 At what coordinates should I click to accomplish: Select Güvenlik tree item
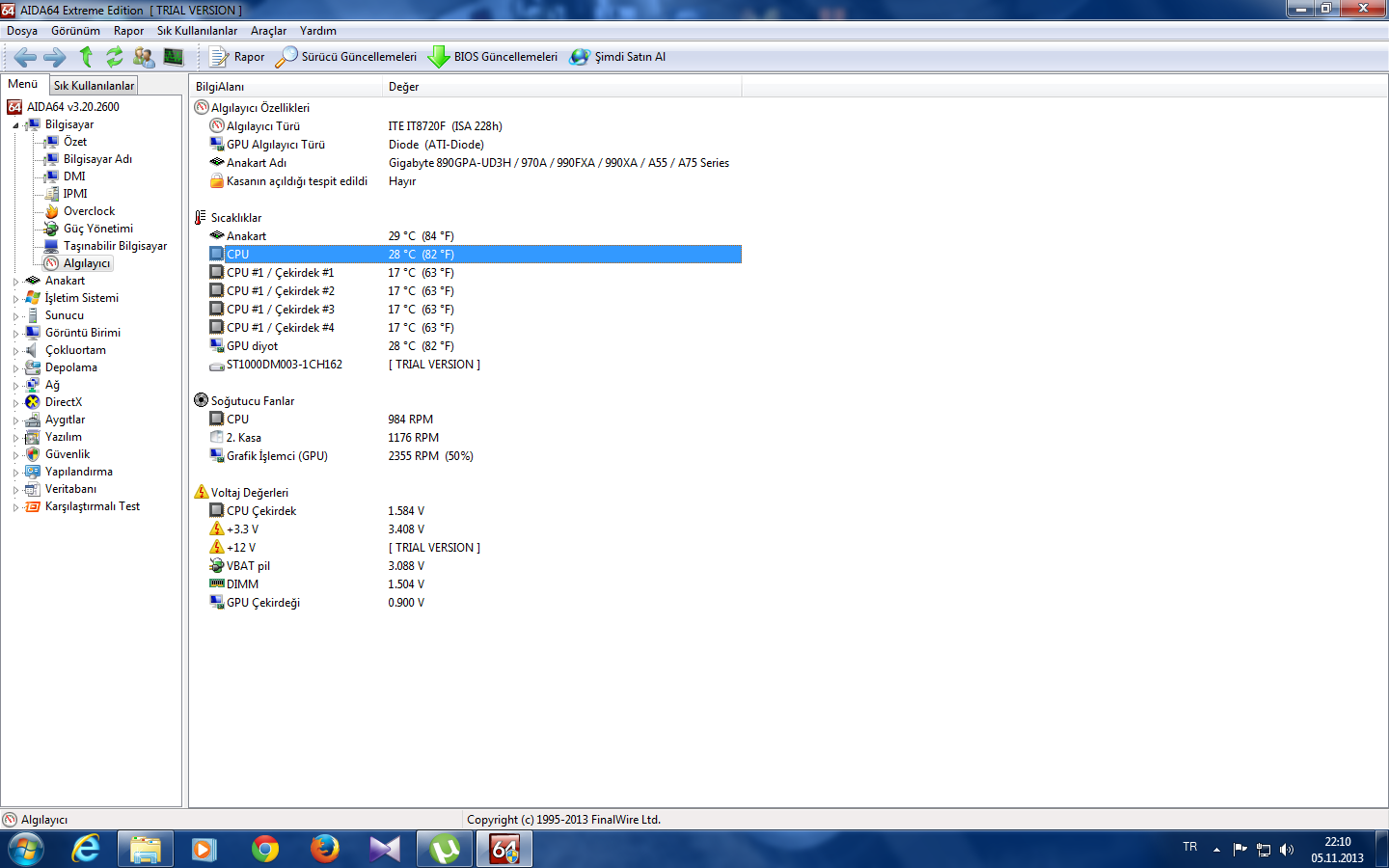click(68, 454)
